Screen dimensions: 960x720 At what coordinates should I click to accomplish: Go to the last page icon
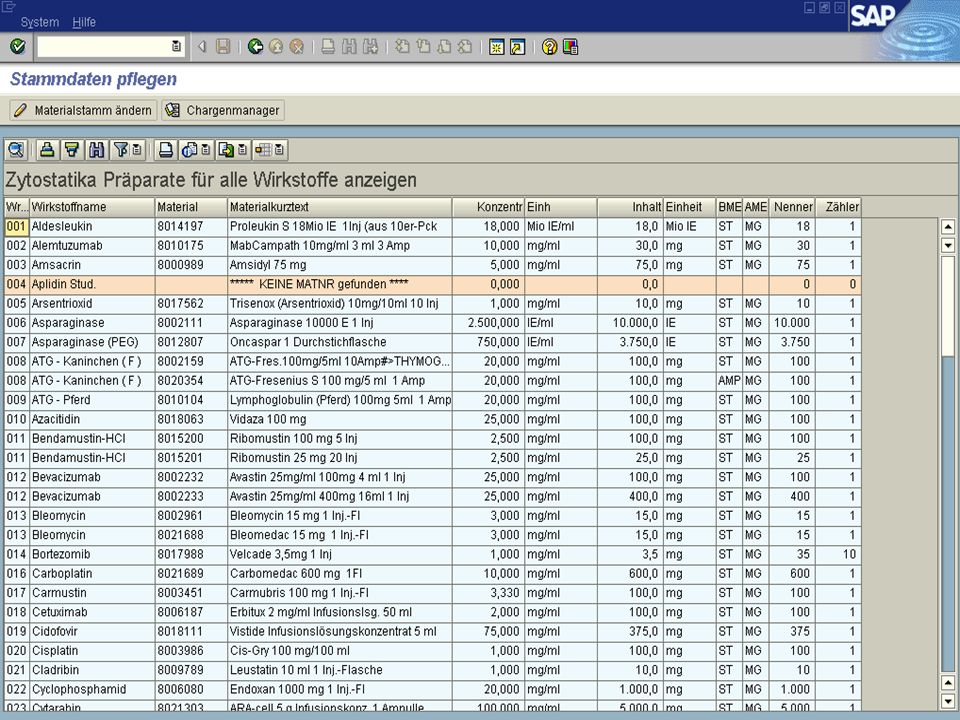pos(465,47)
